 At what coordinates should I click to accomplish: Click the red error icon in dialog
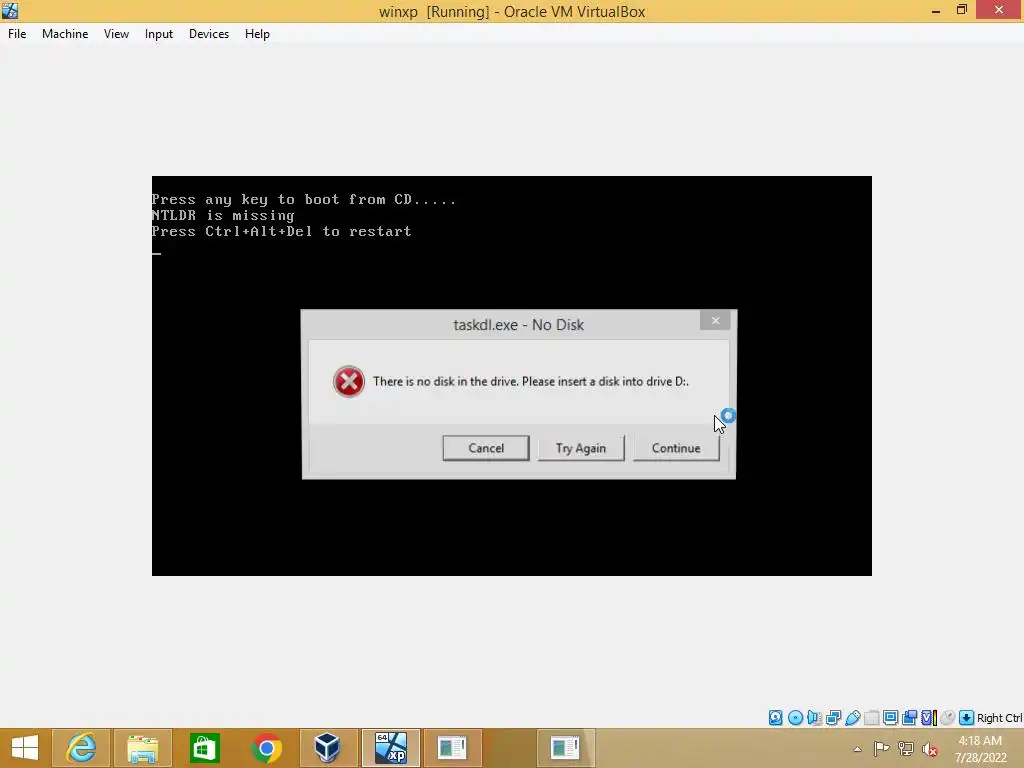click(349, 381)
